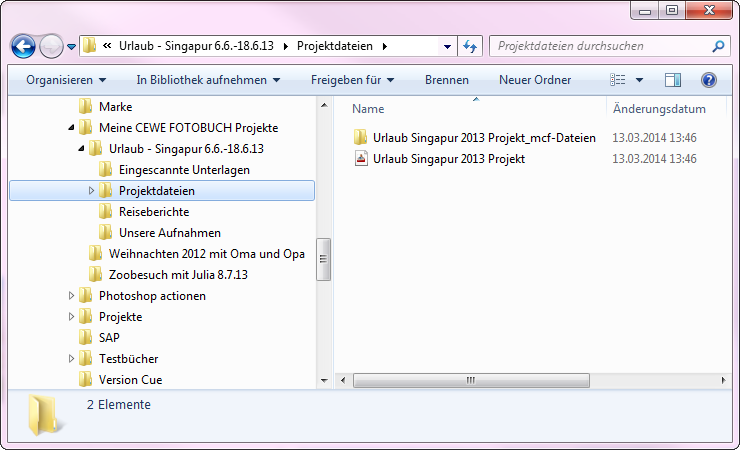Open Help with the question mark icon
Viewport: 740px width, 450px height.
point(708,80)
